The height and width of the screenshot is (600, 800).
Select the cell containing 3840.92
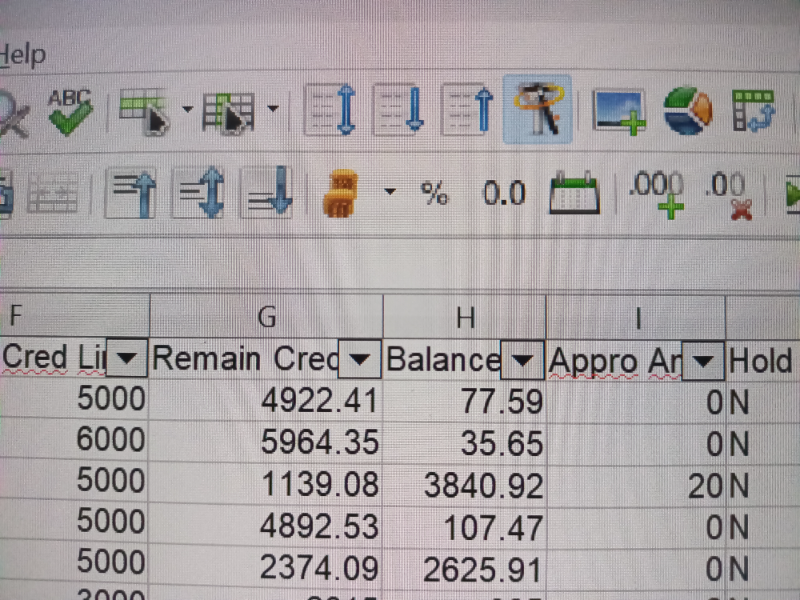pyautogui.click(x=465, y=485)
